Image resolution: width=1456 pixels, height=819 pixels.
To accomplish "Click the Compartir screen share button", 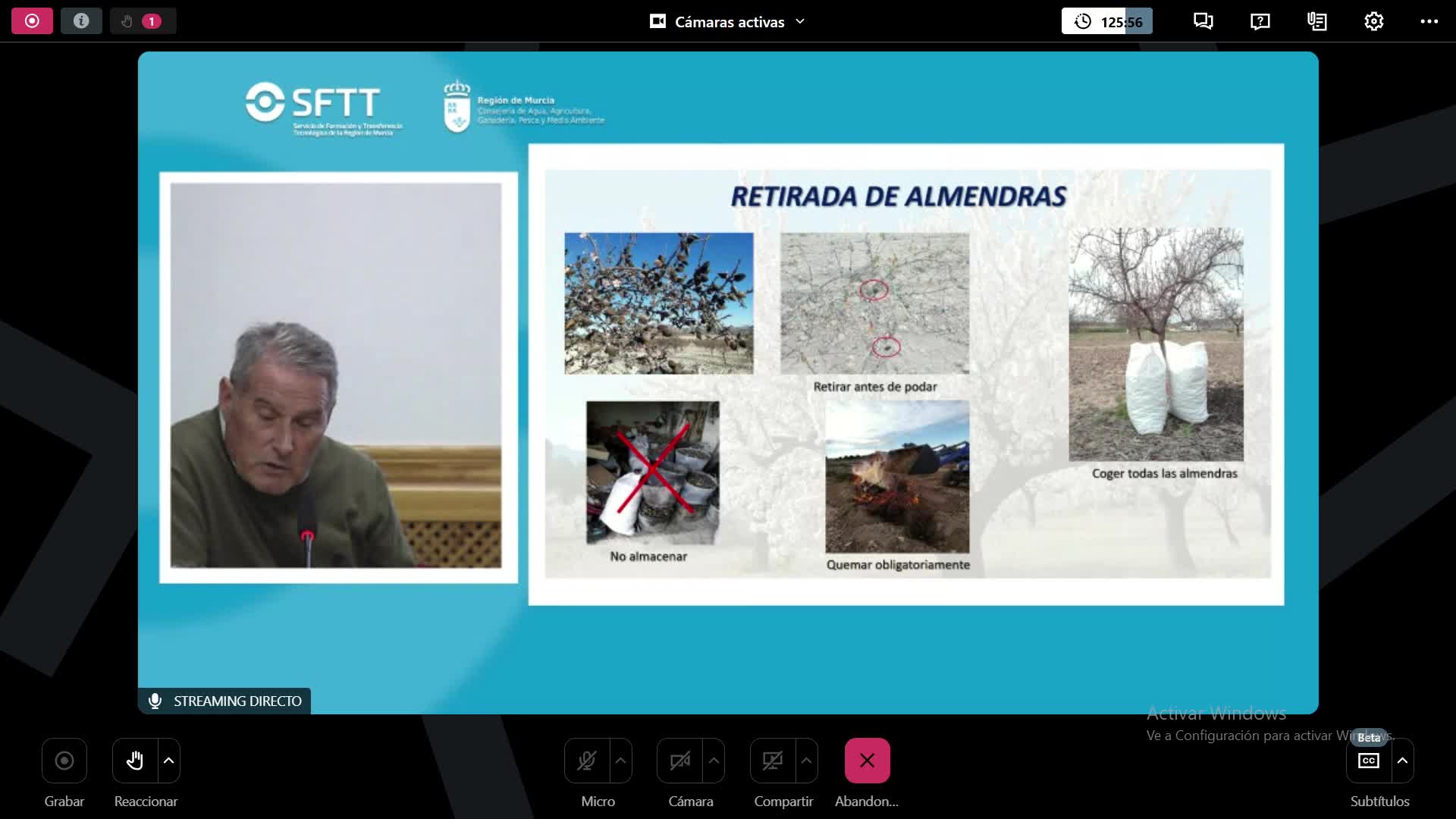I will [x=773, y=761].
